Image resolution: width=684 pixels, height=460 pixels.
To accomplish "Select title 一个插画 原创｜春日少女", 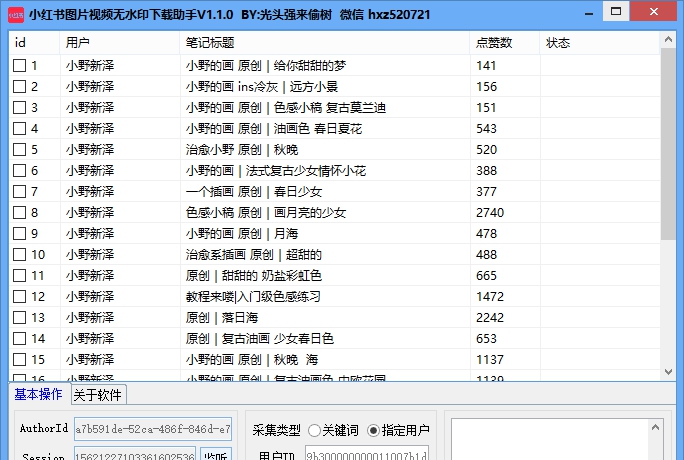I will [254, 191].
